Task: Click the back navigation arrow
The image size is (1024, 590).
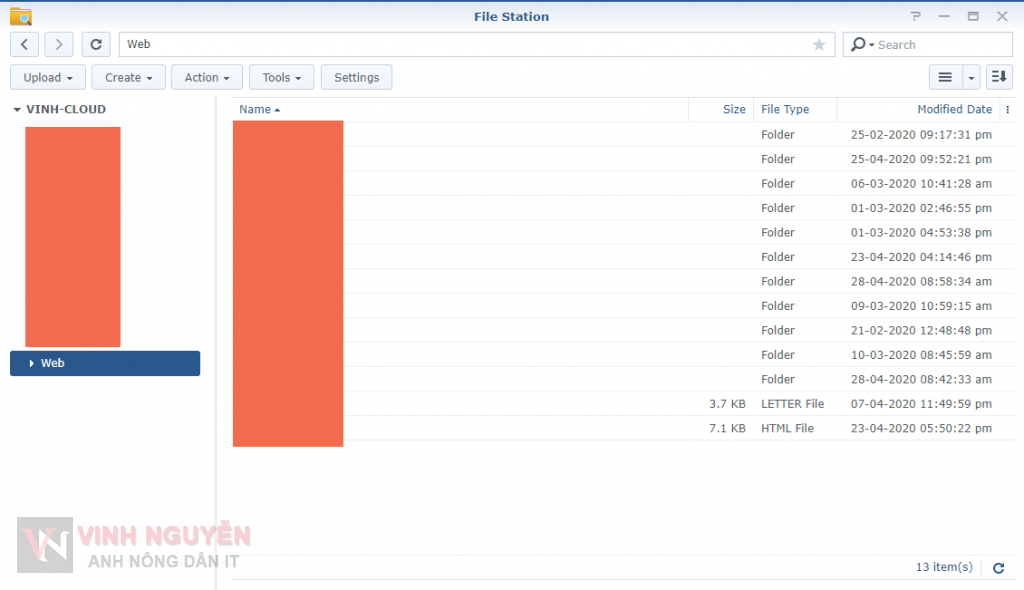Action: click(24, 44)
